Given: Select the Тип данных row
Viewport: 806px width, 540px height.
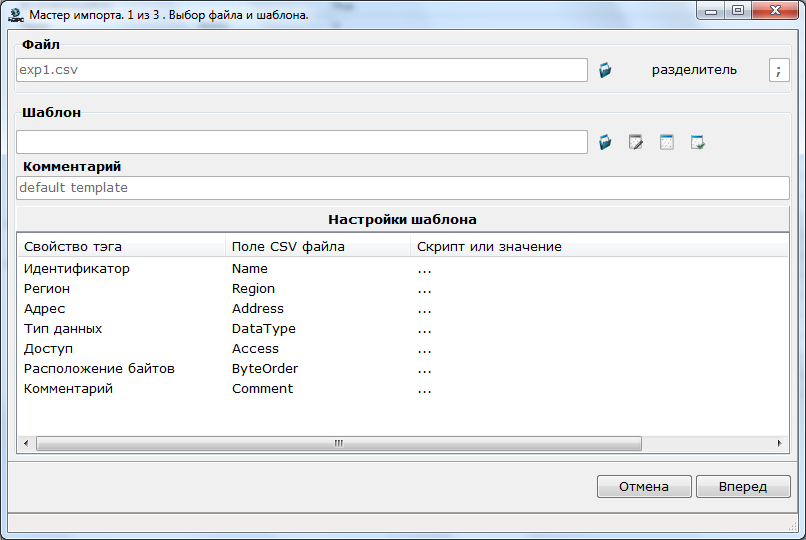Looking at the screenshot, I should click(403, 329).
